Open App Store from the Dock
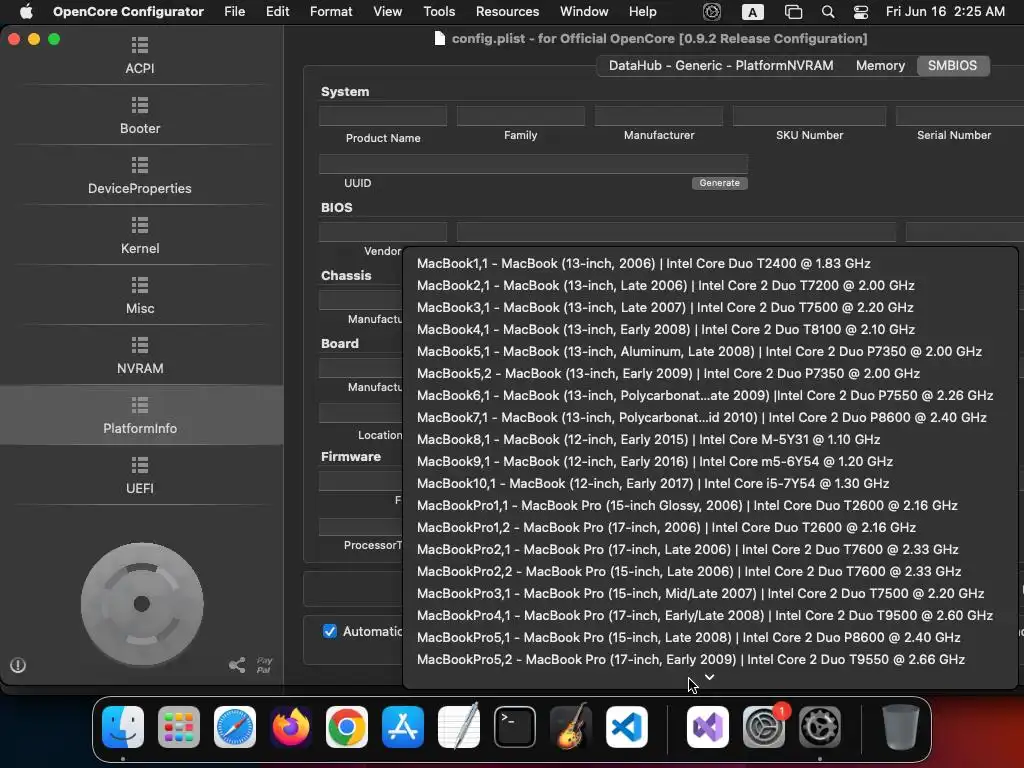 402,727
